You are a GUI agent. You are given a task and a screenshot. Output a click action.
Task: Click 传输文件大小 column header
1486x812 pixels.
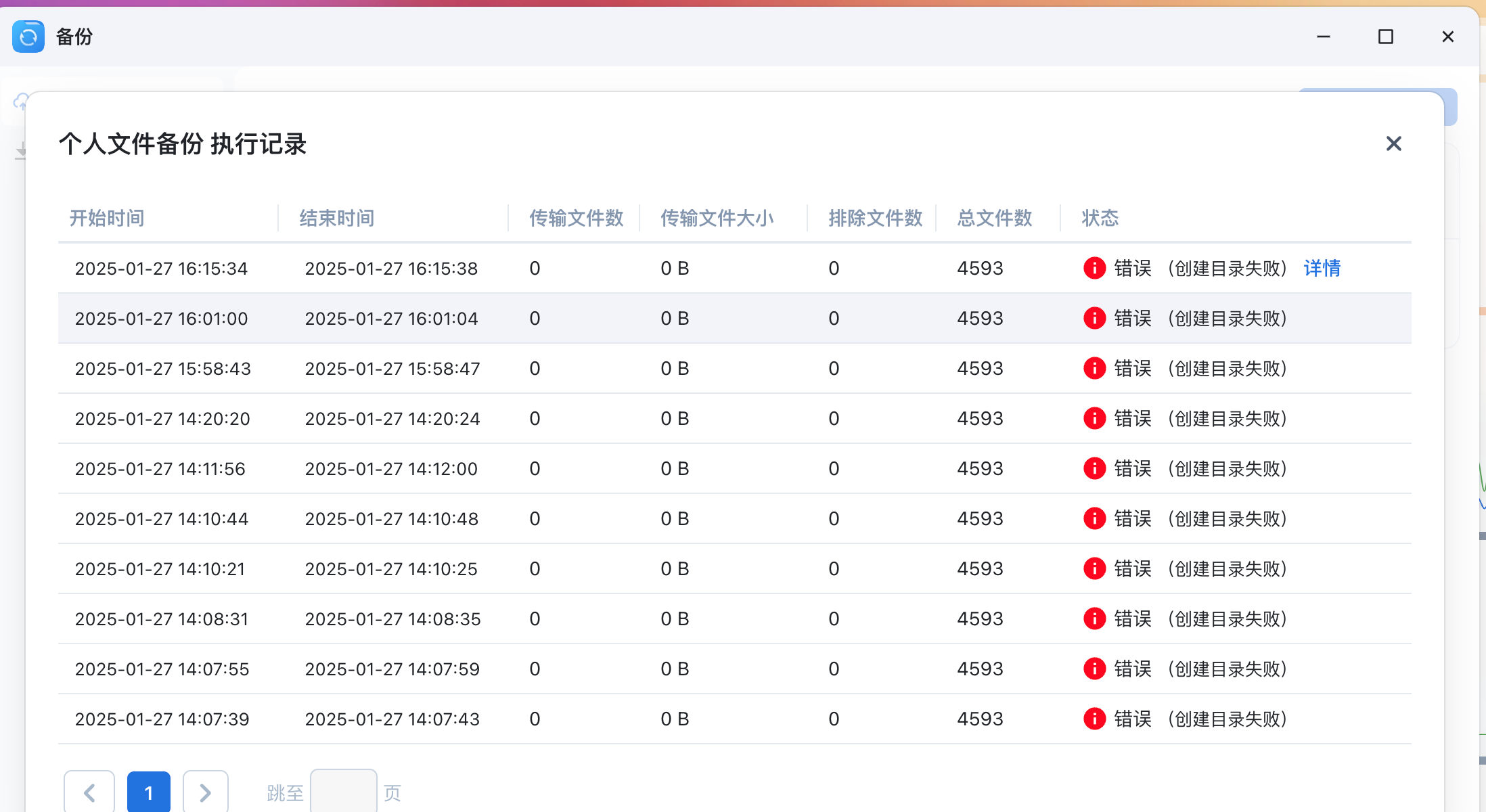pyautogui.click(x=717, y=218)
